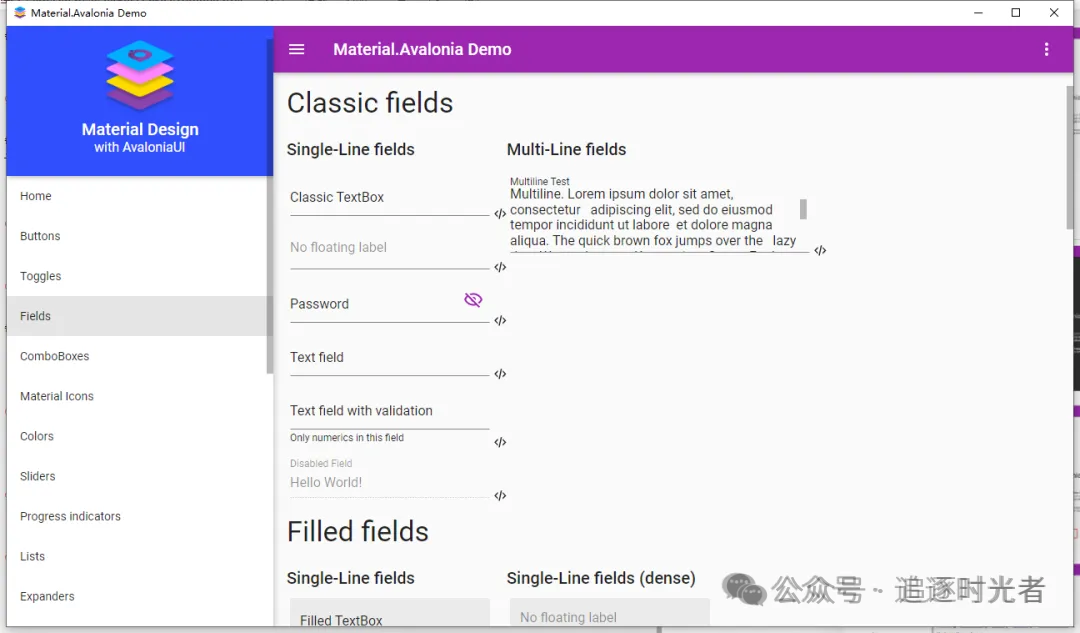The width and height of the screenshot is (1080, 633).
Task: Focus the Text field input
Action: tap(389, 359)
